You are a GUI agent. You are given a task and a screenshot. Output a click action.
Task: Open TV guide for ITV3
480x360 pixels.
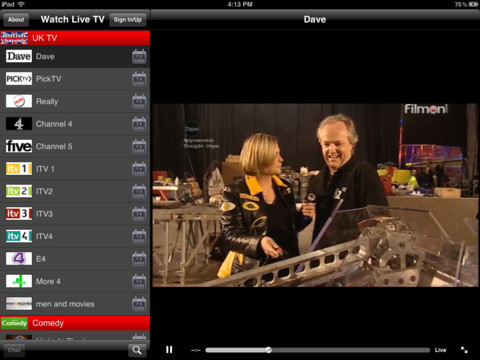click(139, 214)
